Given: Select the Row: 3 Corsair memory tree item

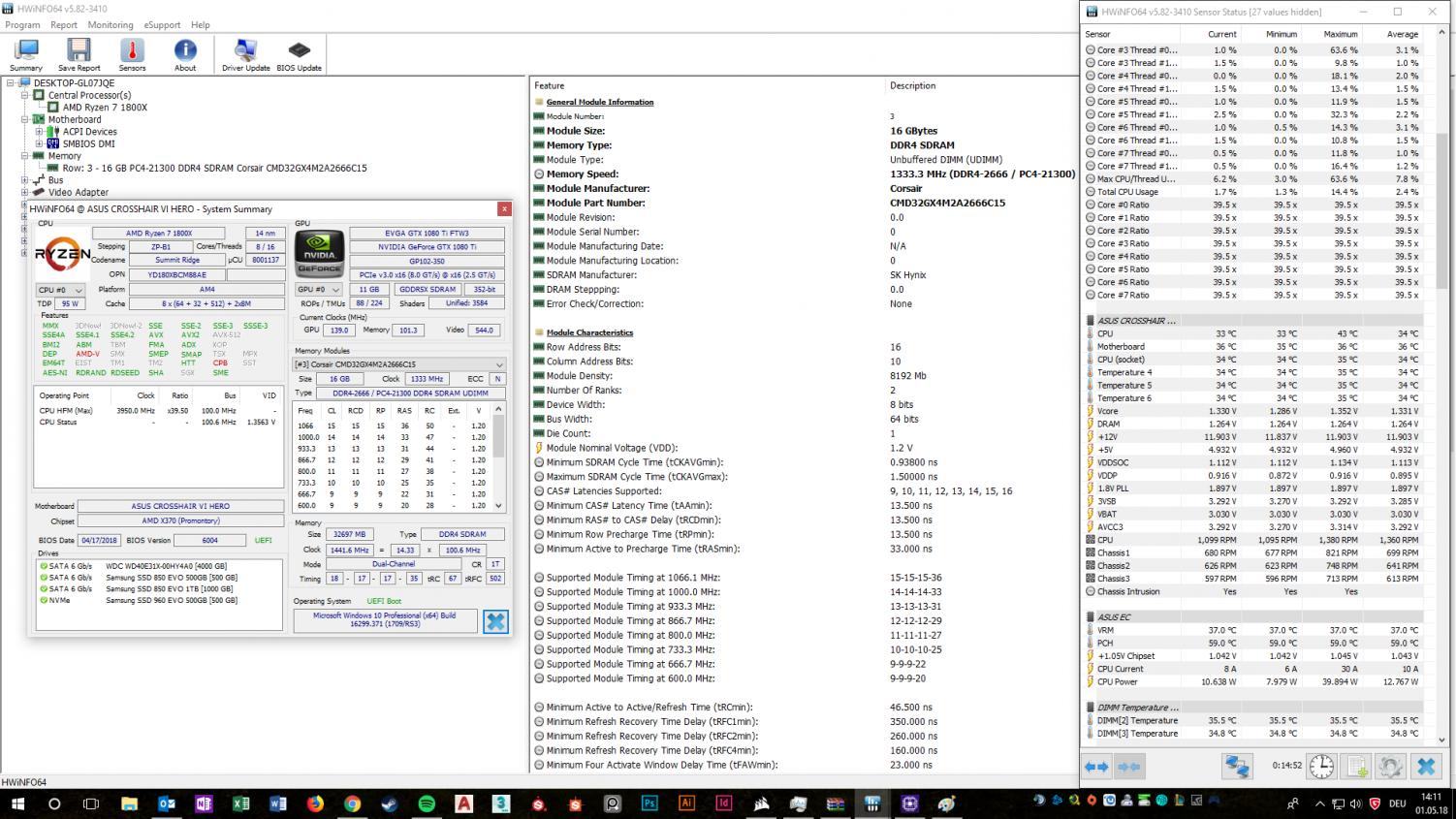Looking at the screenshot, I should point(214,168).
